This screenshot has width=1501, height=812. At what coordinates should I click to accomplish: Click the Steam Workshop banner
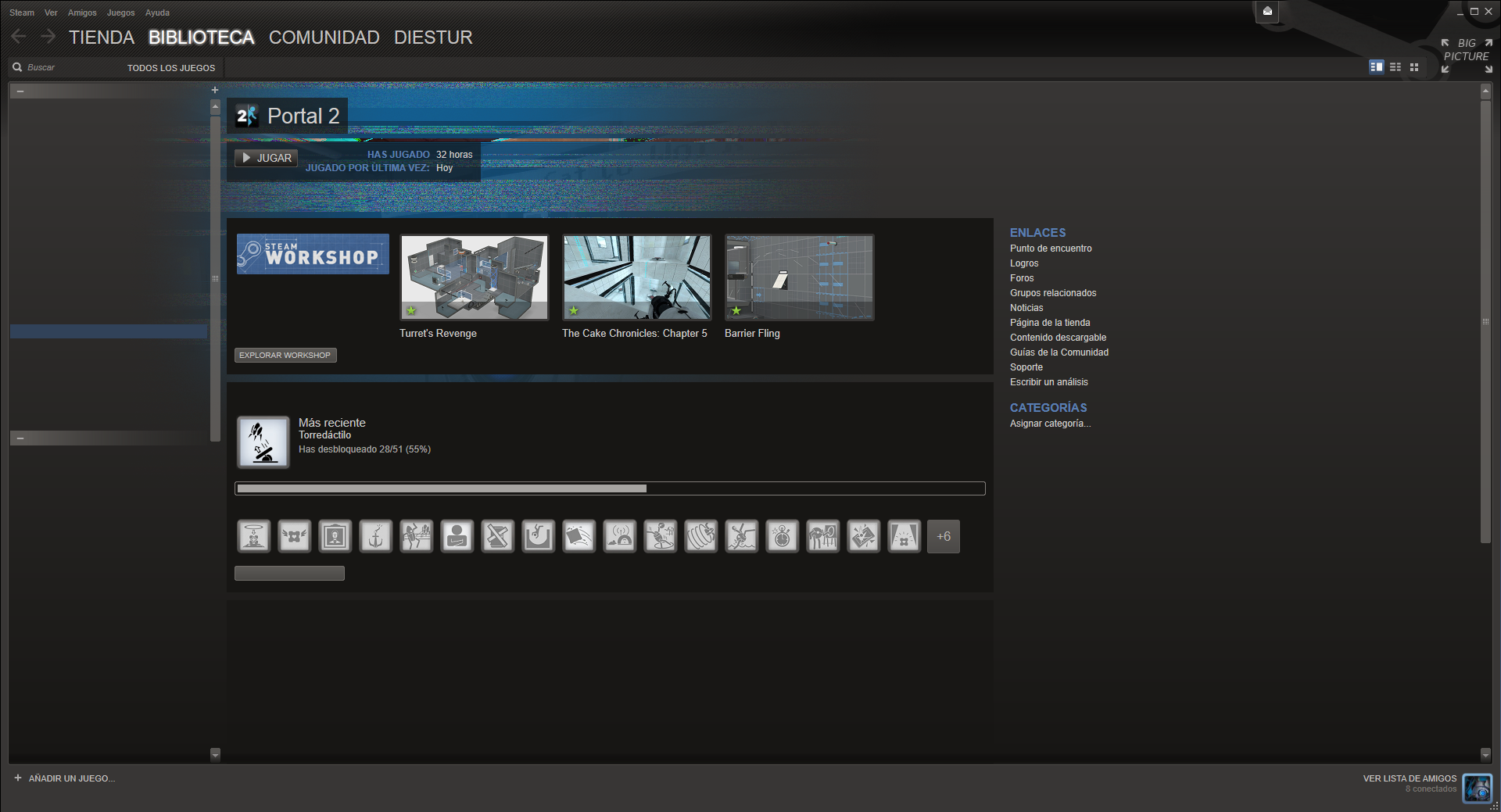[x=313, y=254]
